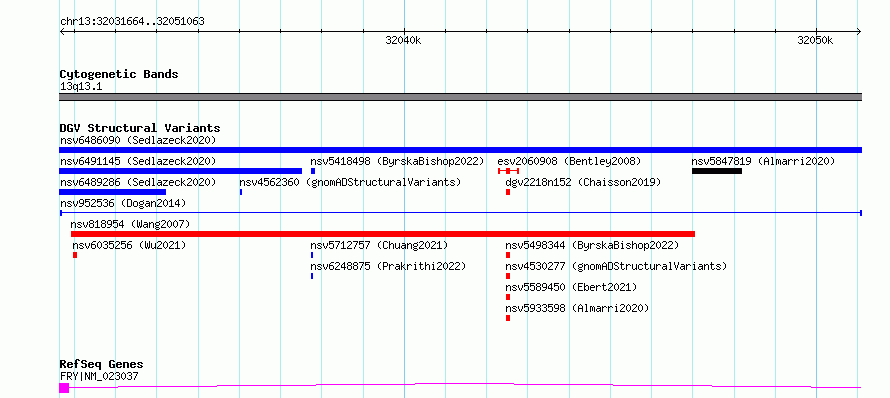Open nsv6491145 (Sedlazeck2020) label

tap(138, 161)
